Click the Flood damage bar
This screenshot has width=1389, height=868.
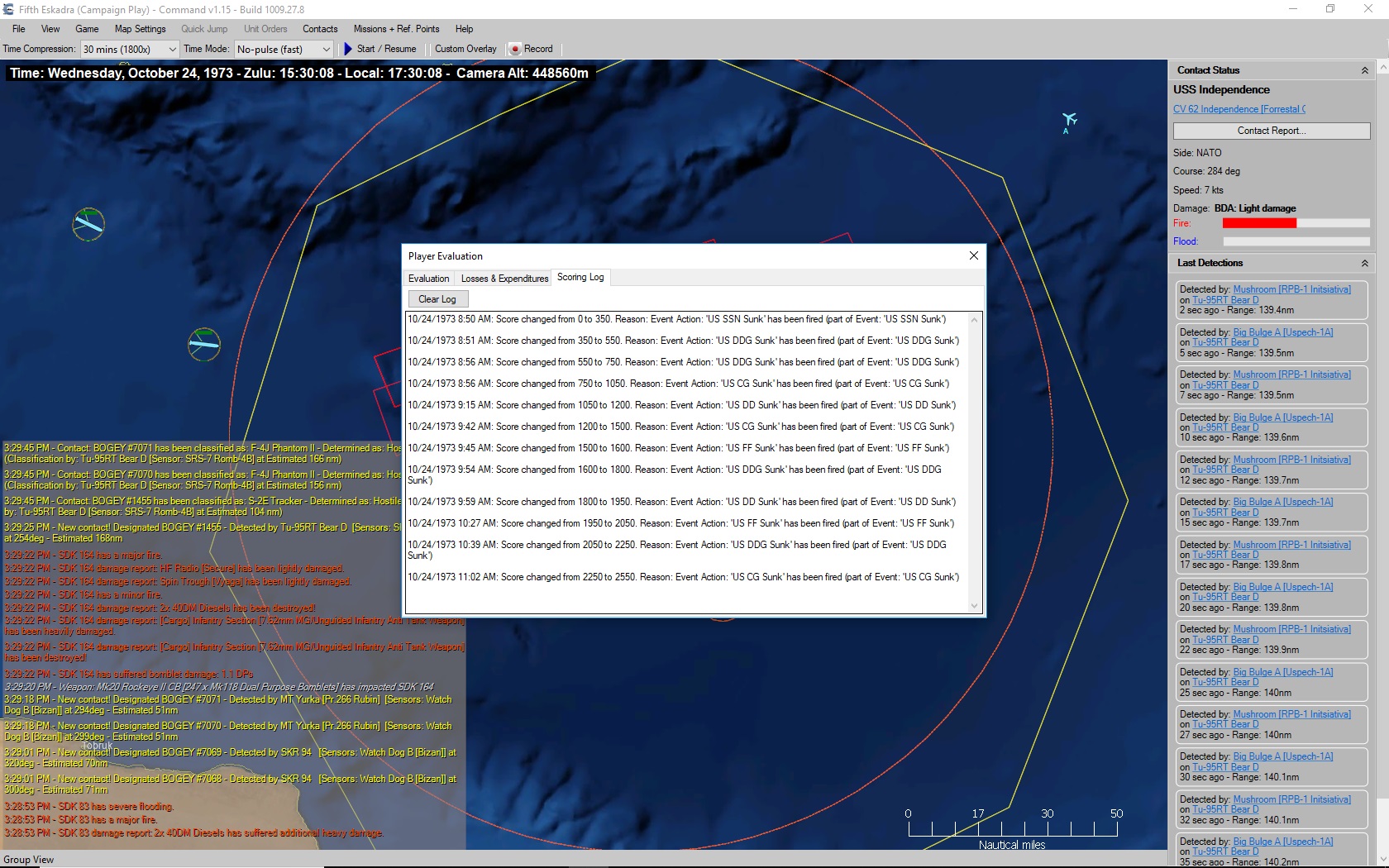1296,241
